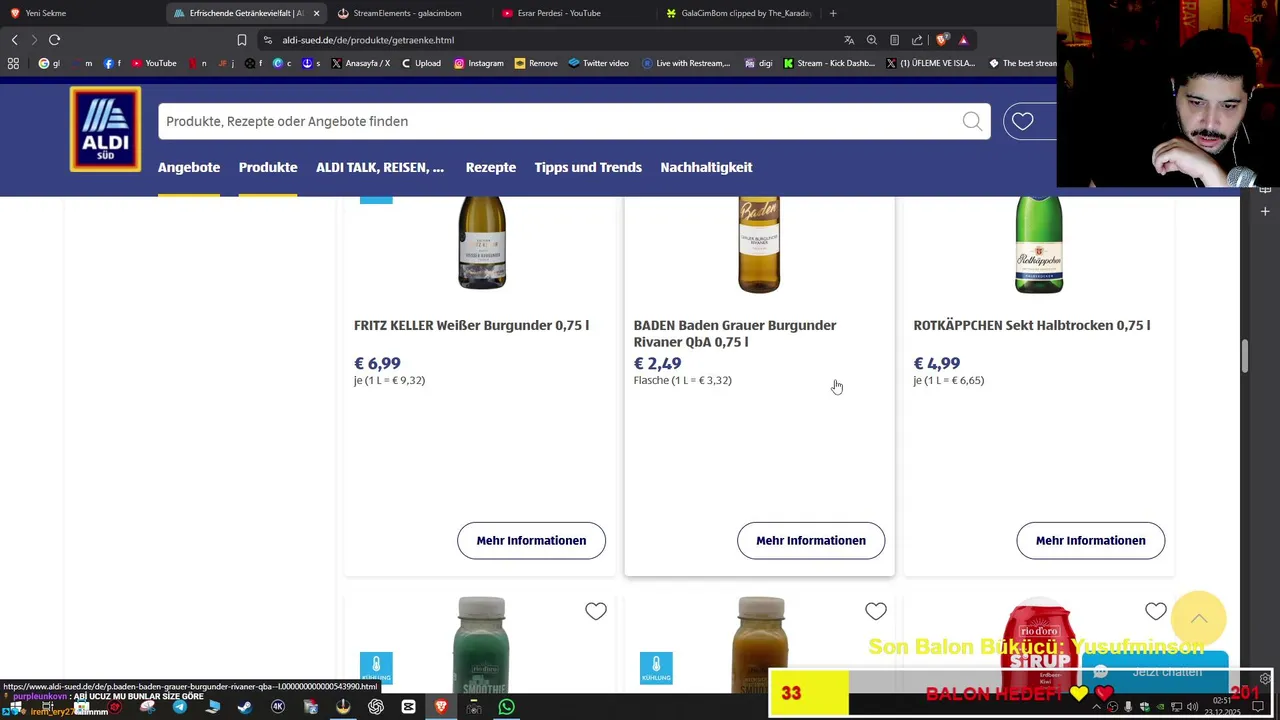
Task: Open the Remove bookmark
Action: 536,63
